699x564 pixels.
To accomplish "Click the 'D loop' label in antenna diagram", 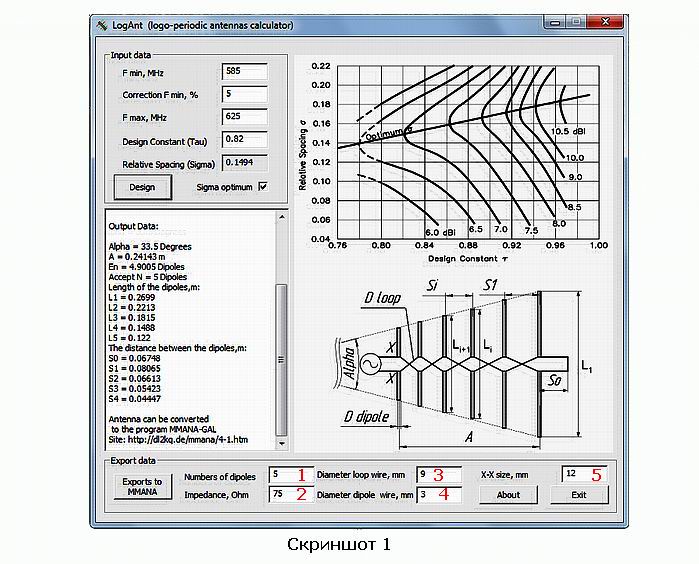I will click(x=382, y=298).
